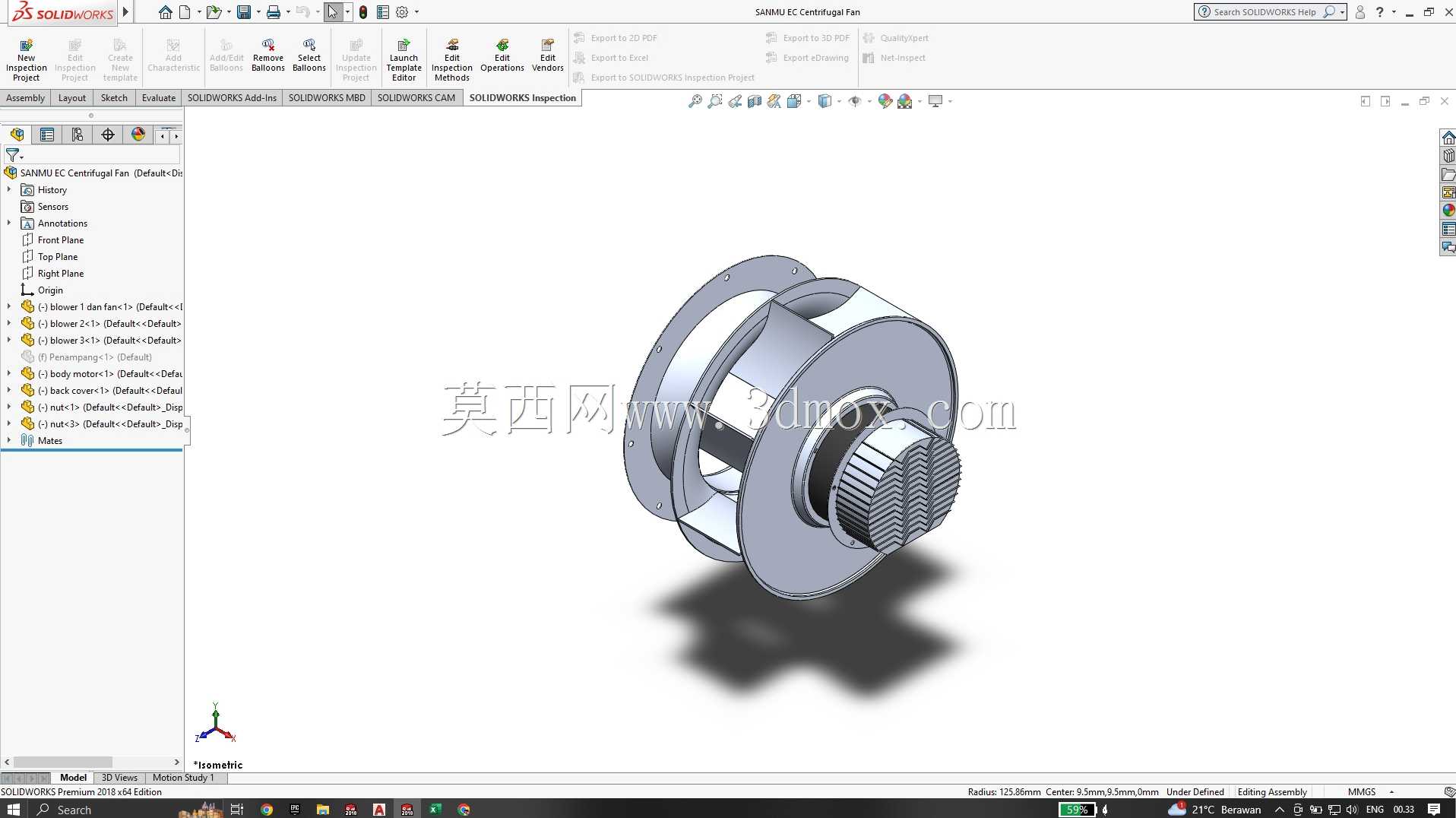Select Sensors in feature tree
Image resolution: width=1456 pixels, height=818 pixels.
(x=53, y=207)
